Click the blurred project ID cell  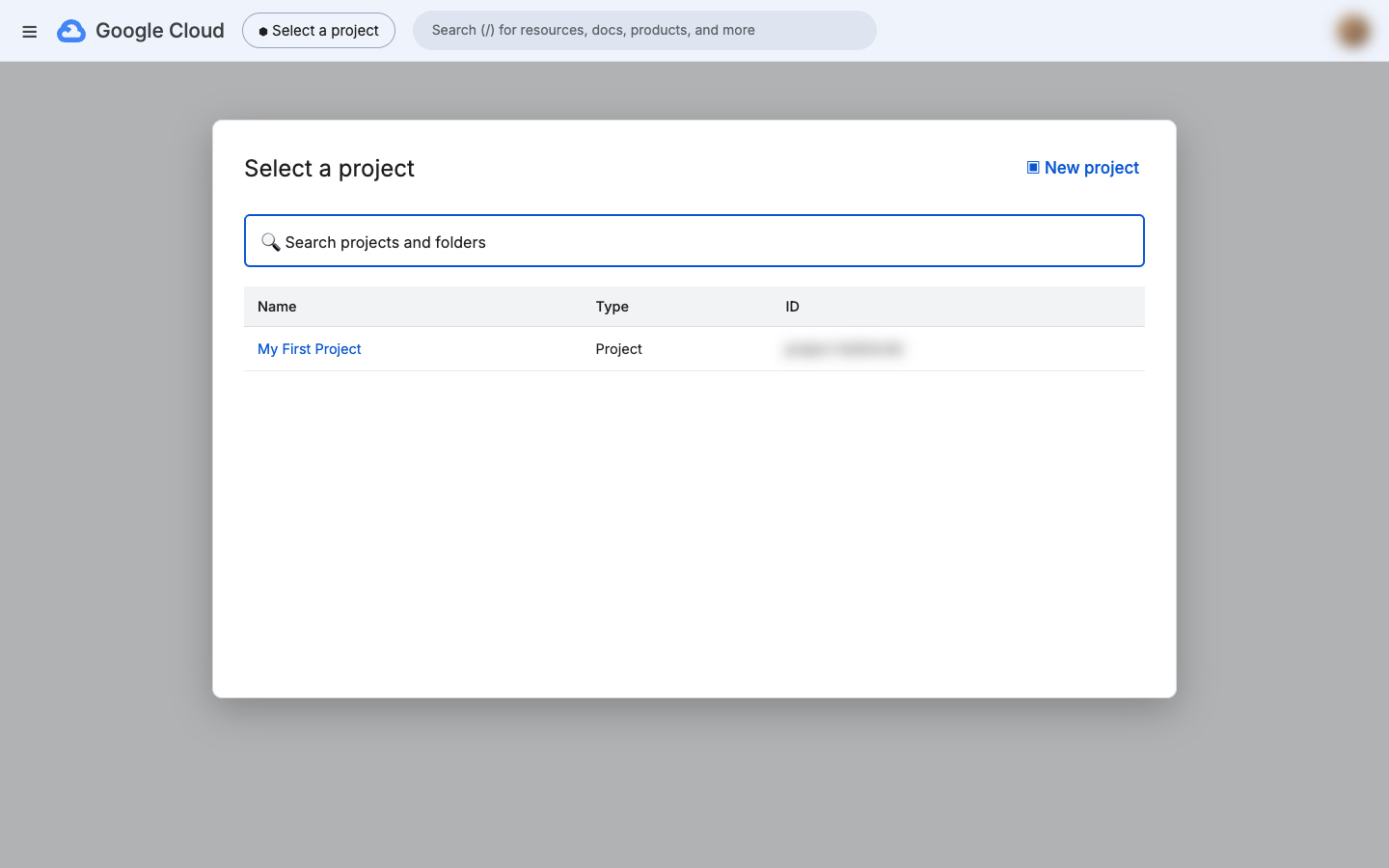click(844, 349)
